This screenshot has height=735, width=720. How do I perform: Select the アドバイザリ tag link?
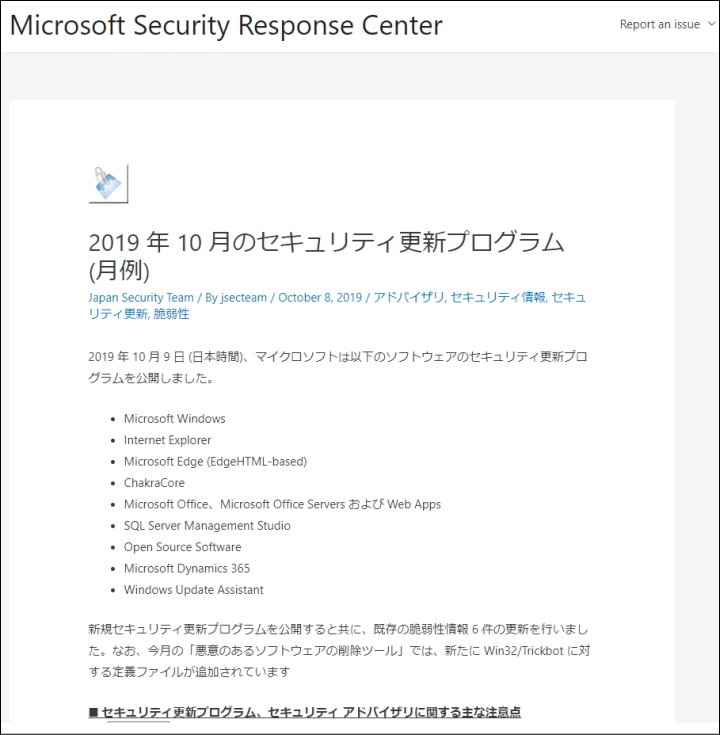pyautogui.click(x=408, y=297)
